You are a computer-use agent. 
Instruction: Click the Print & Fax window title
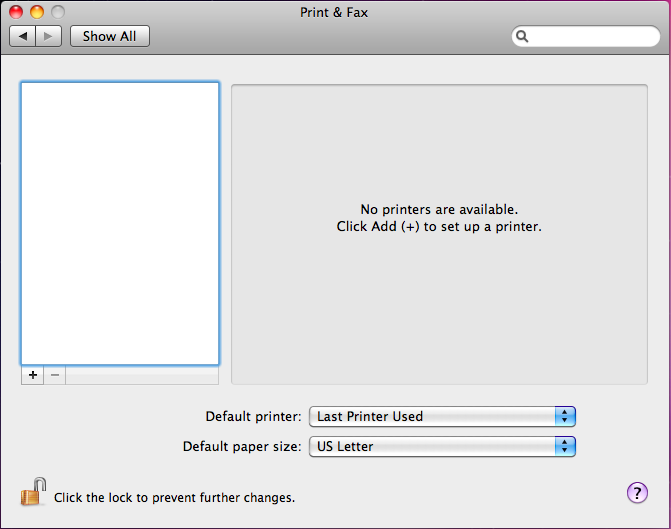tap(334, 12)
